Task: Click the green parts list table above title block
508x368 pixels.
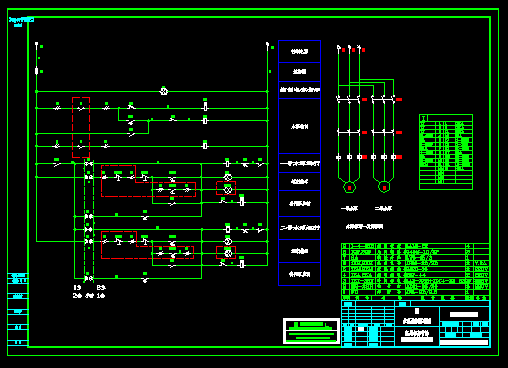Action: click(x=416, y=272)
